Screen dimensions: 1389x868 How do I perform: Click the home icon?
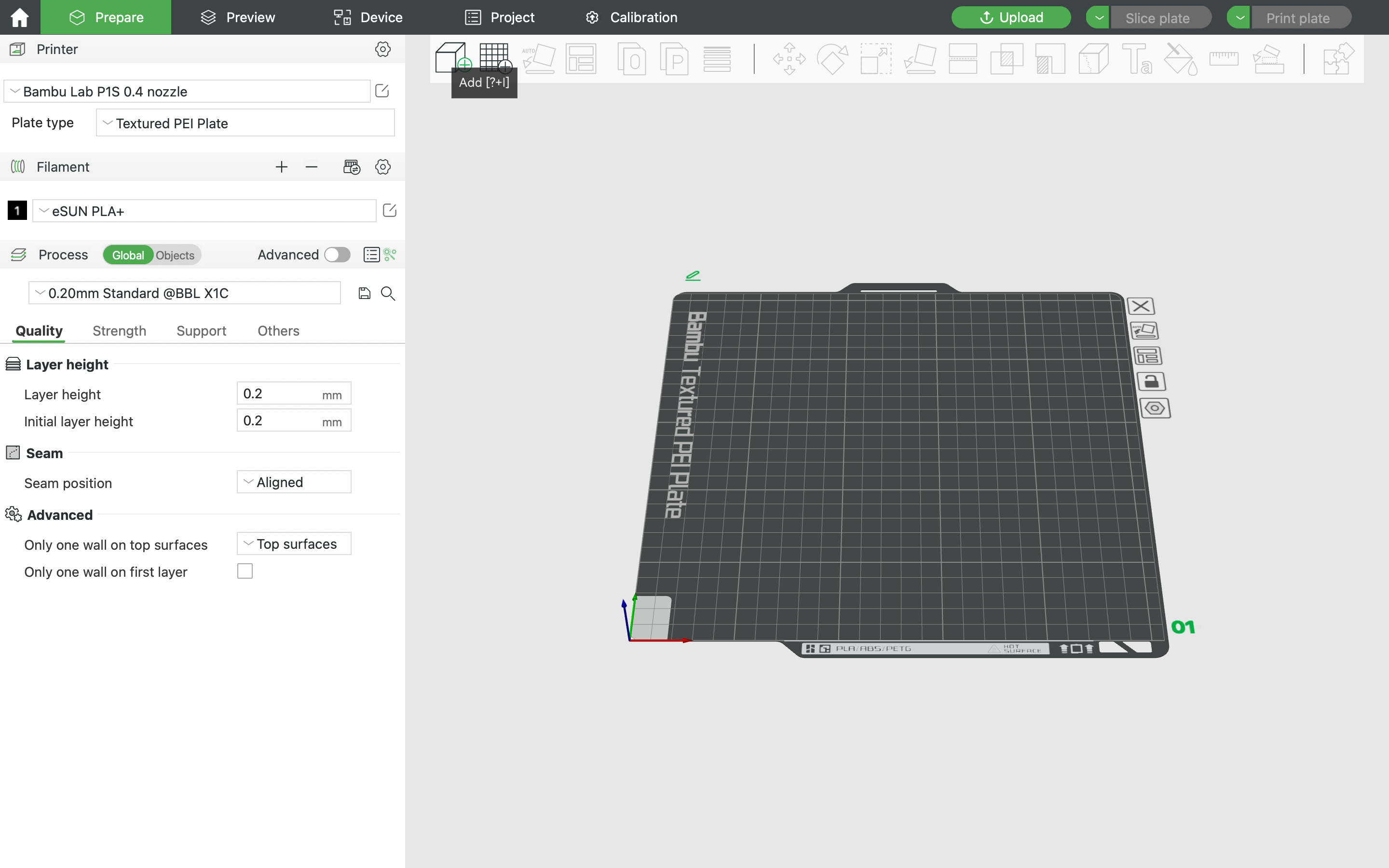19,17
